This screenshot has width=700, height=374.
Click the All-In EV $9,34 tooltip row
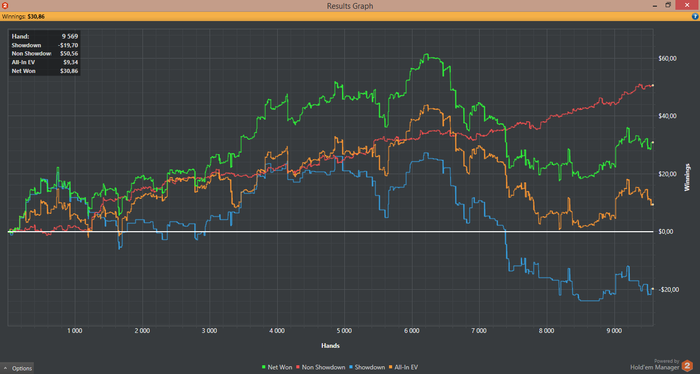tap(45, 62)
